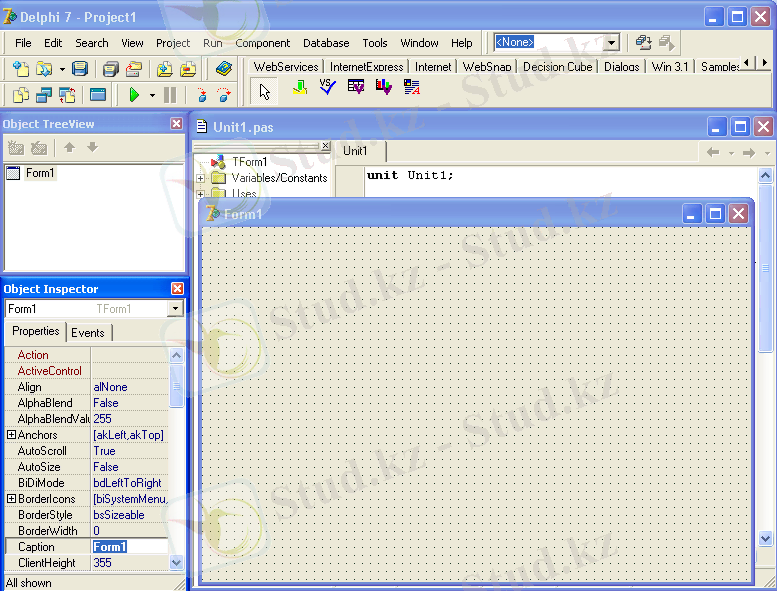Switch to Decision Cube palette tab
Image resolution: width=777 pixels, height=591 pixels.
tap(557, 66)
